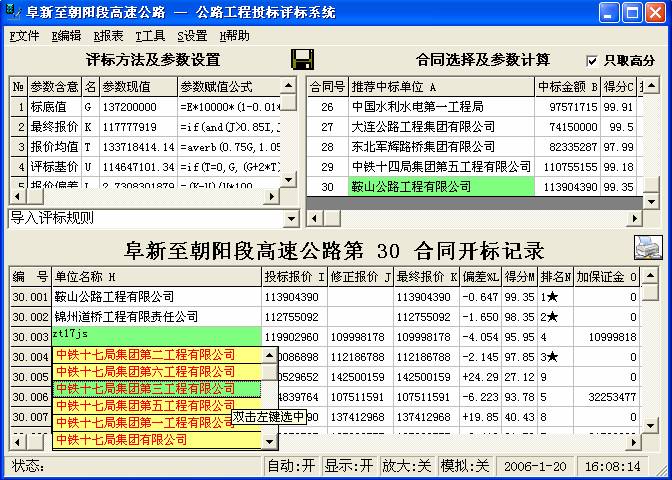The height and width of the screenshot is (480, 672).
Task: Click the 显示:开 status bar toggle
Action: (x=349, y=466)
